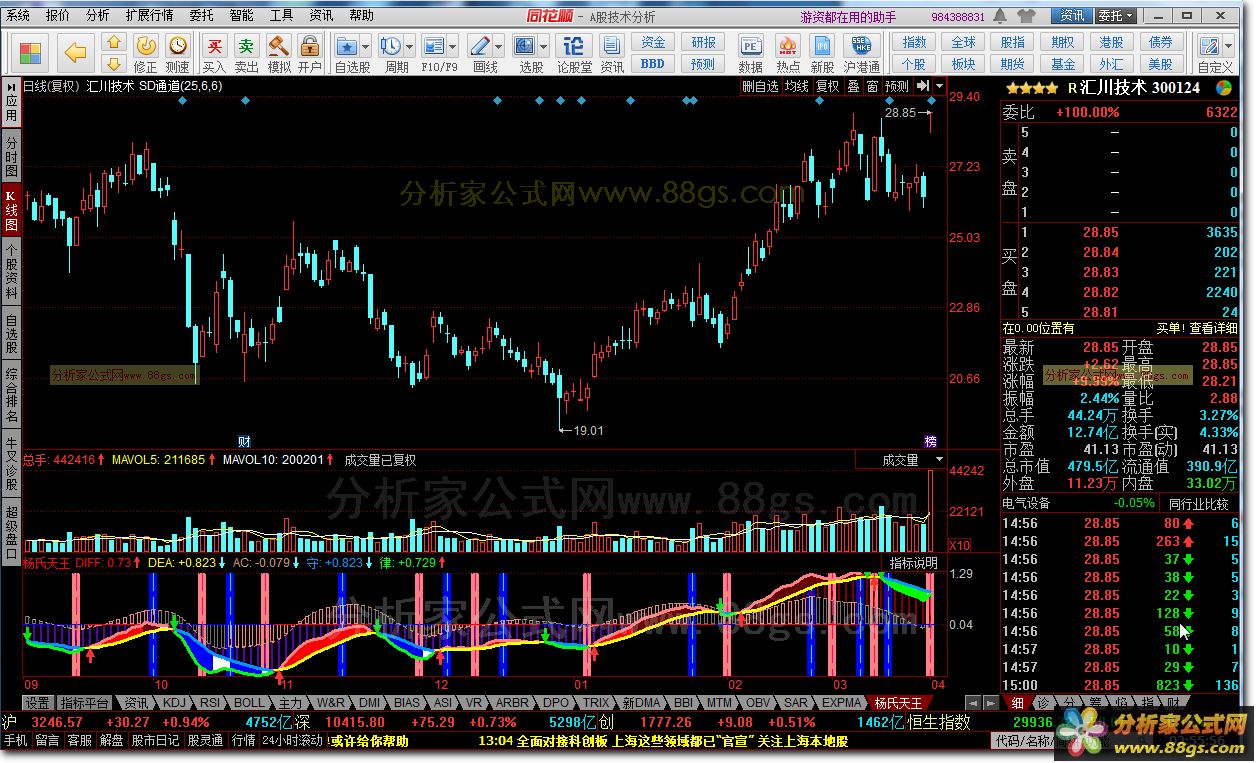Viewport: 1256px width, 763px height.
Task: Expand 选股 dropdown arrow
Action: (545, 47)
